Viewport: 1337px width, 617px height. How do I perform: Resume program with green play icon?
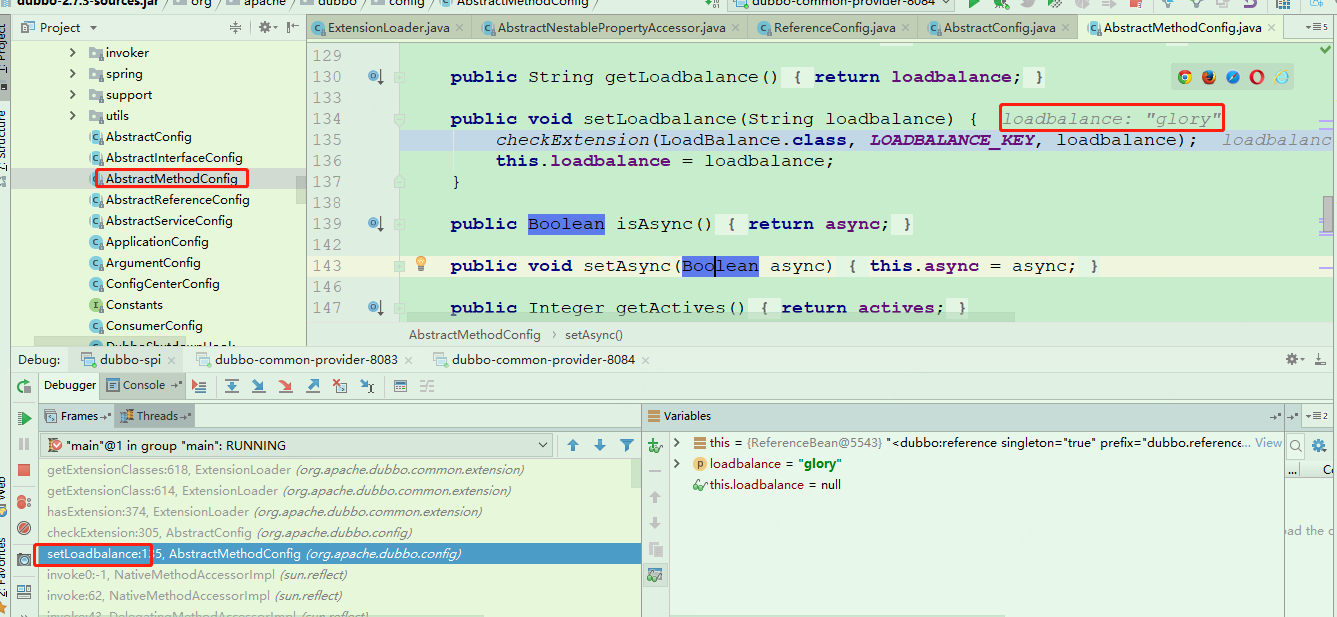coord(24,418)
